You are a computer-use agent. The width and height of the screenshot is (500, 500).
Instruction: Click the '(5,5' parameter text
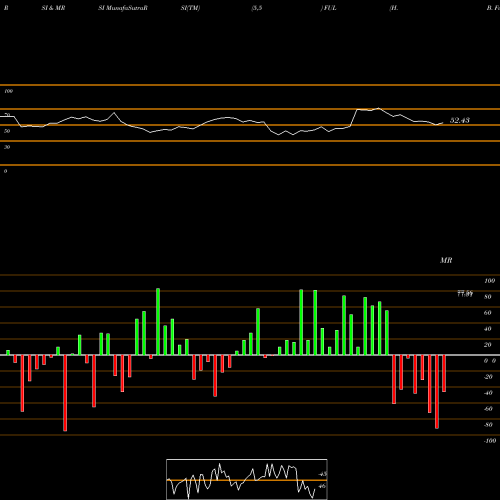click(257, 8)
